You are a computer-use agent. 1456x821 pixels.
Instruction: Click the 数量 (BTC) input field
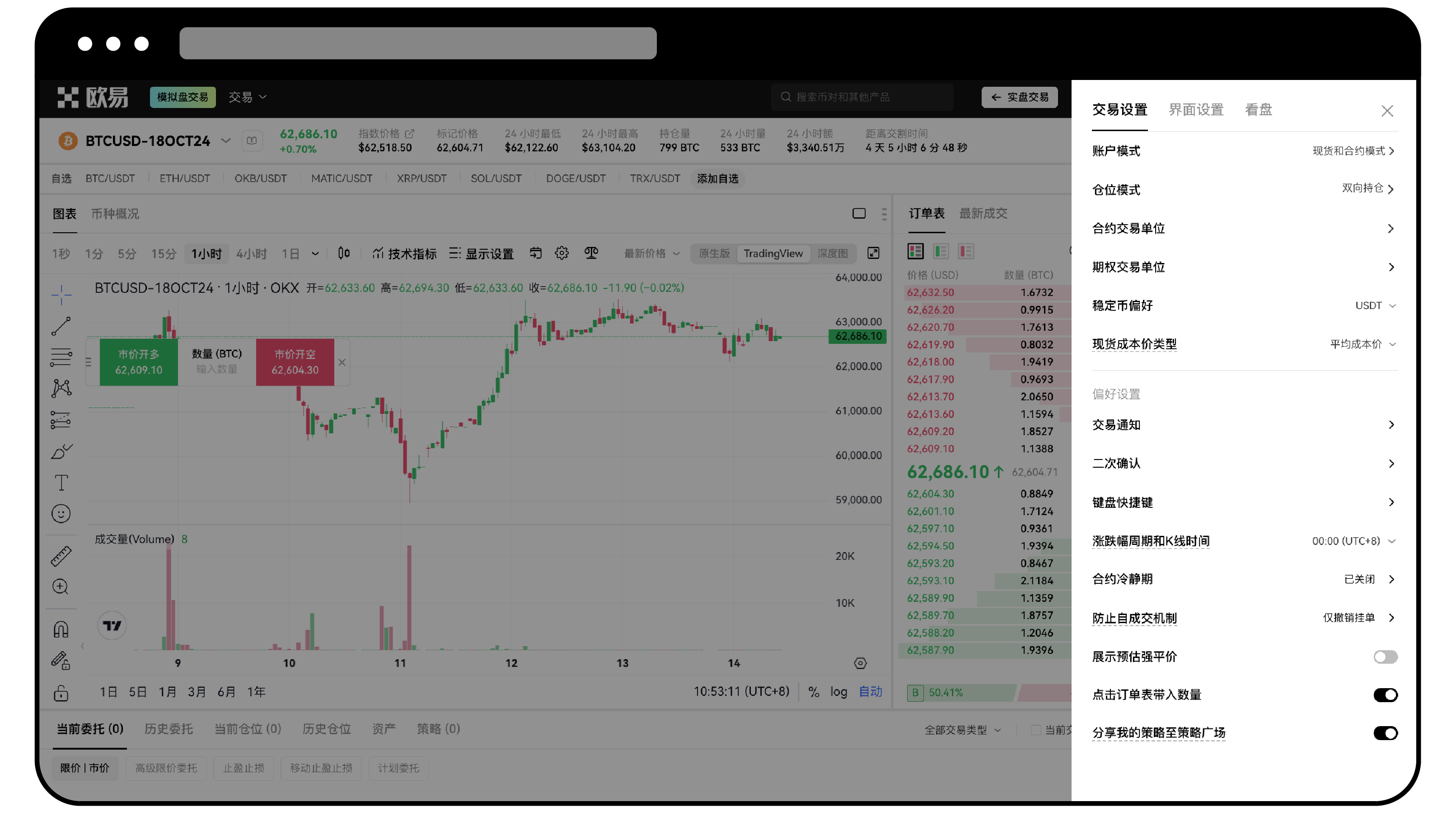[x=216, y=362]
